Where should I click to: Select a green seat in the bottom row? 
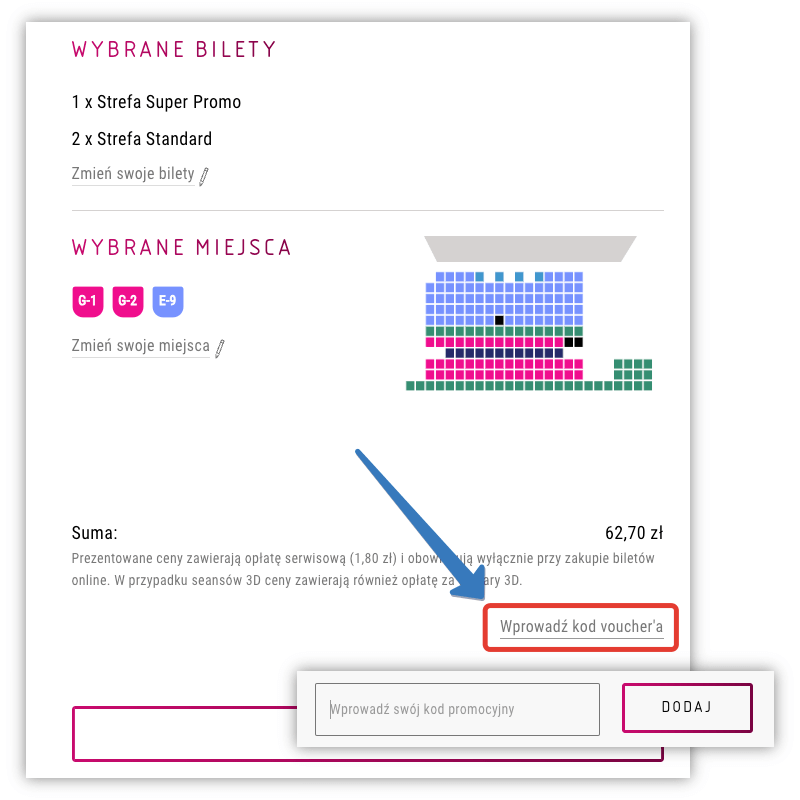pyautogui.click(x=500, y=385)
